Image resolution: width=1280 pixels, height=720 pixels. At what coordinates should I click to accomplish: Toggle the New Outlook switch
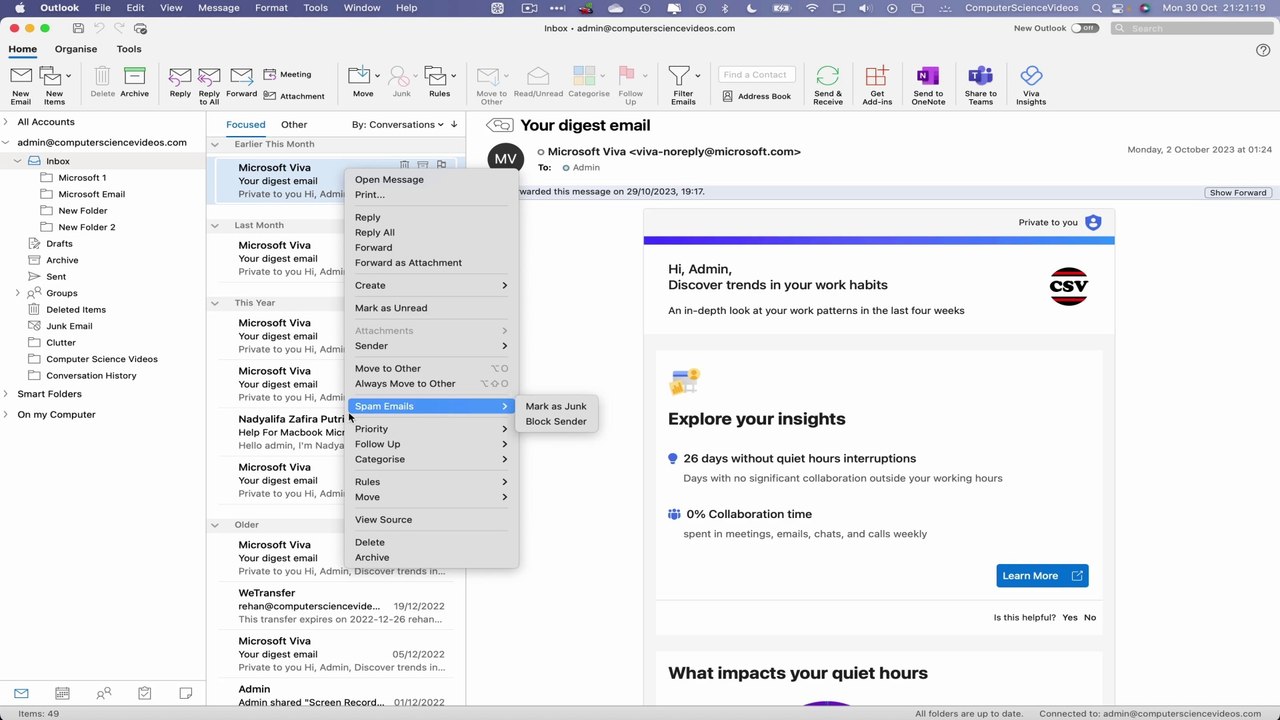[1084, 28]
